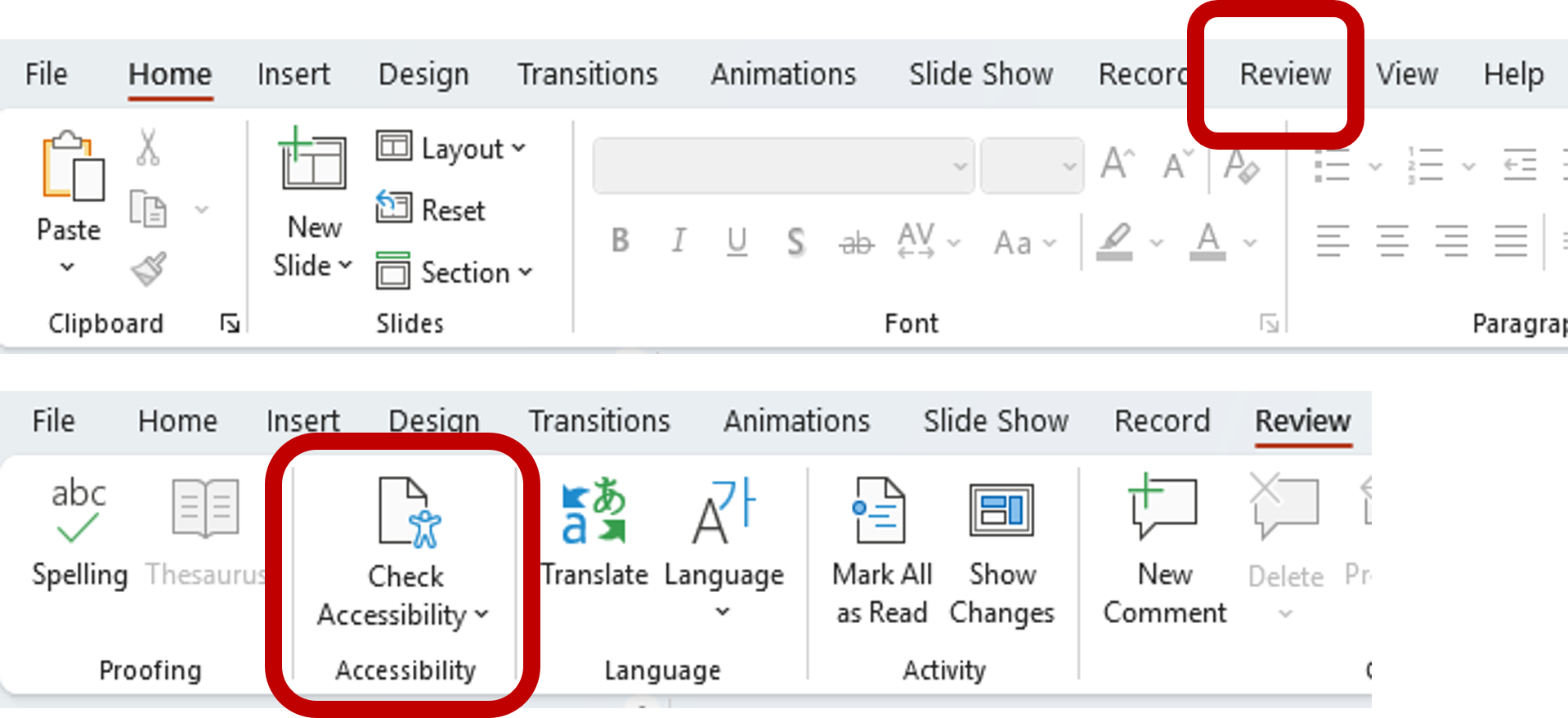
Task: Open the Layout dropdown
Action: 451,148
